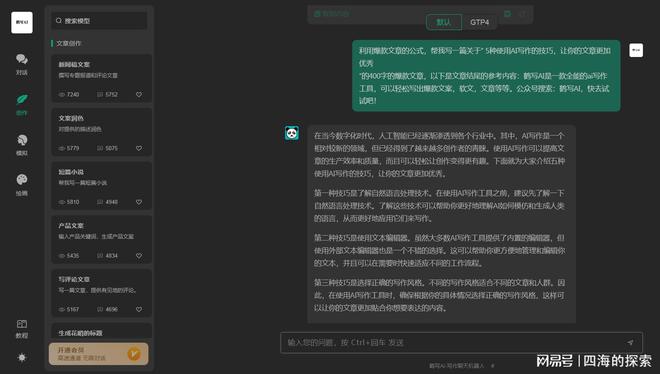Screen dimensions: 660x374
Task: Click the usage-count icon beside 4948
Action: [x=100, y=202]
